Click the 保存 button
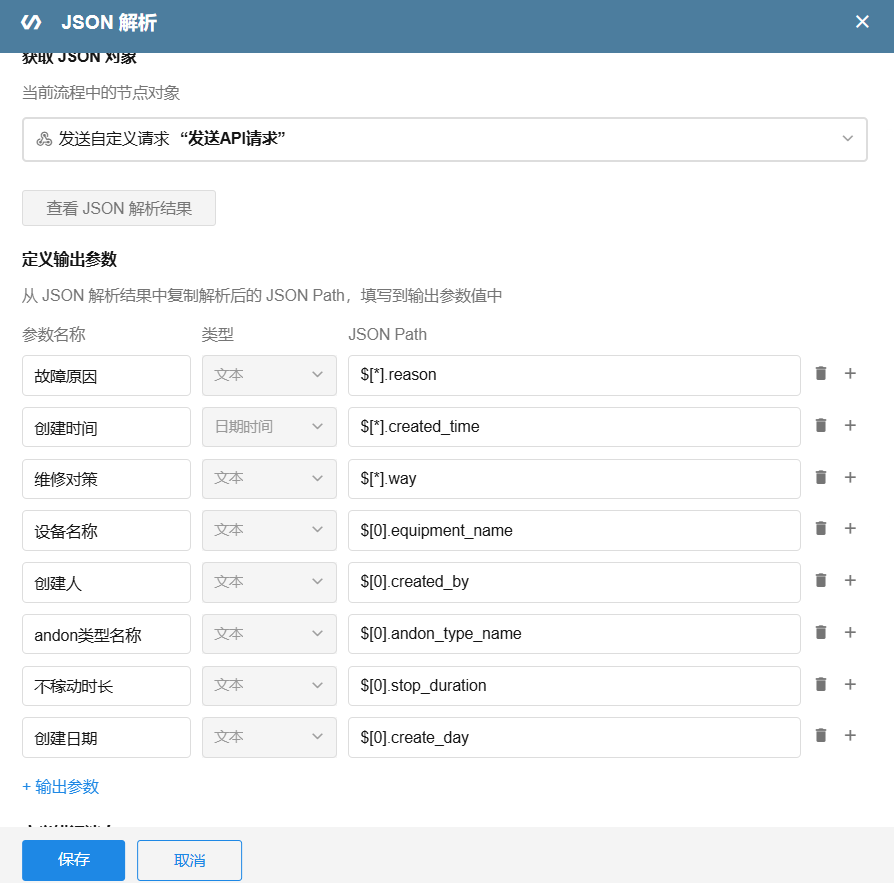This screenshot has width=894, height=883. pos(73,860)
